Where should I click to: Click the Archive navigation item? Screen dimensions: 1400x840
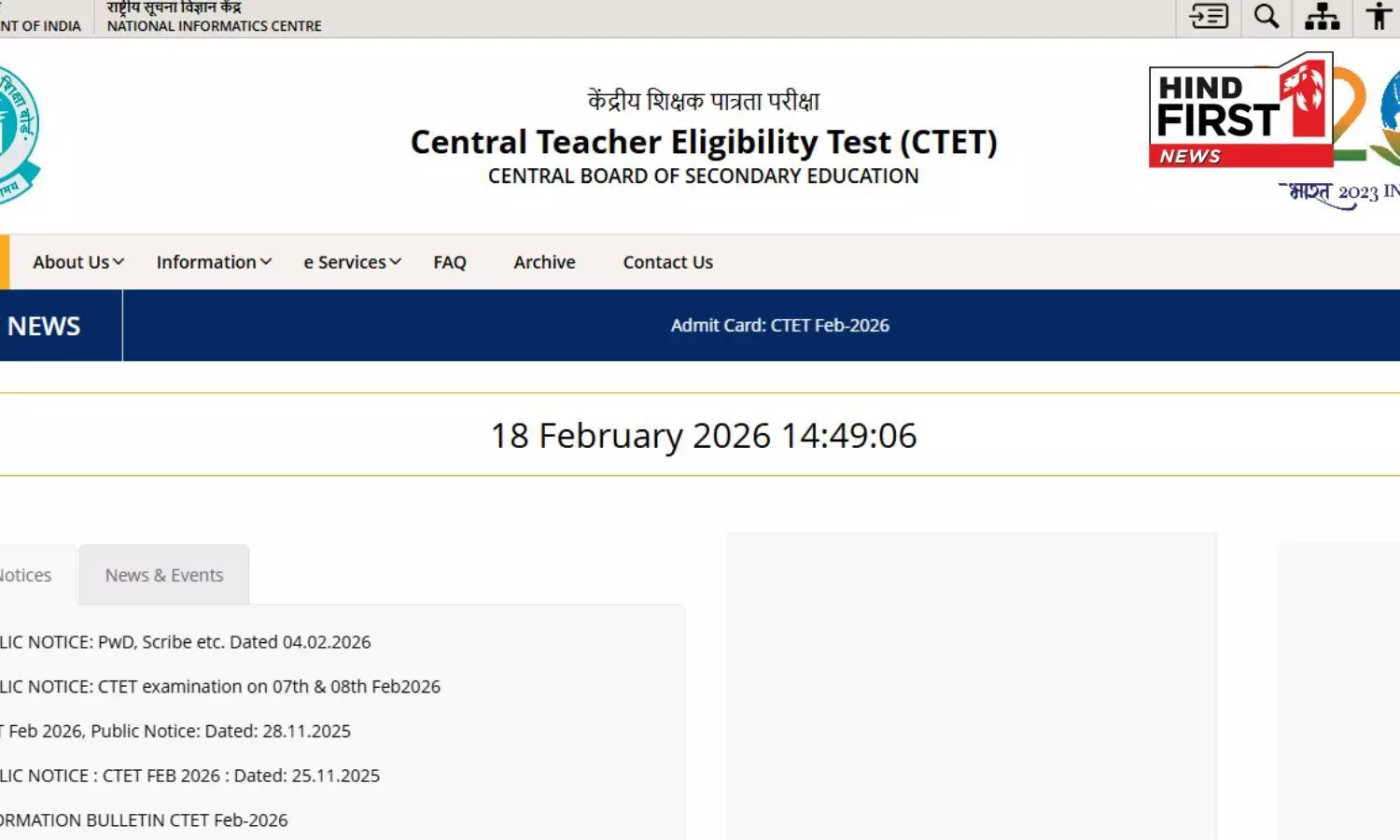(543, 262)
